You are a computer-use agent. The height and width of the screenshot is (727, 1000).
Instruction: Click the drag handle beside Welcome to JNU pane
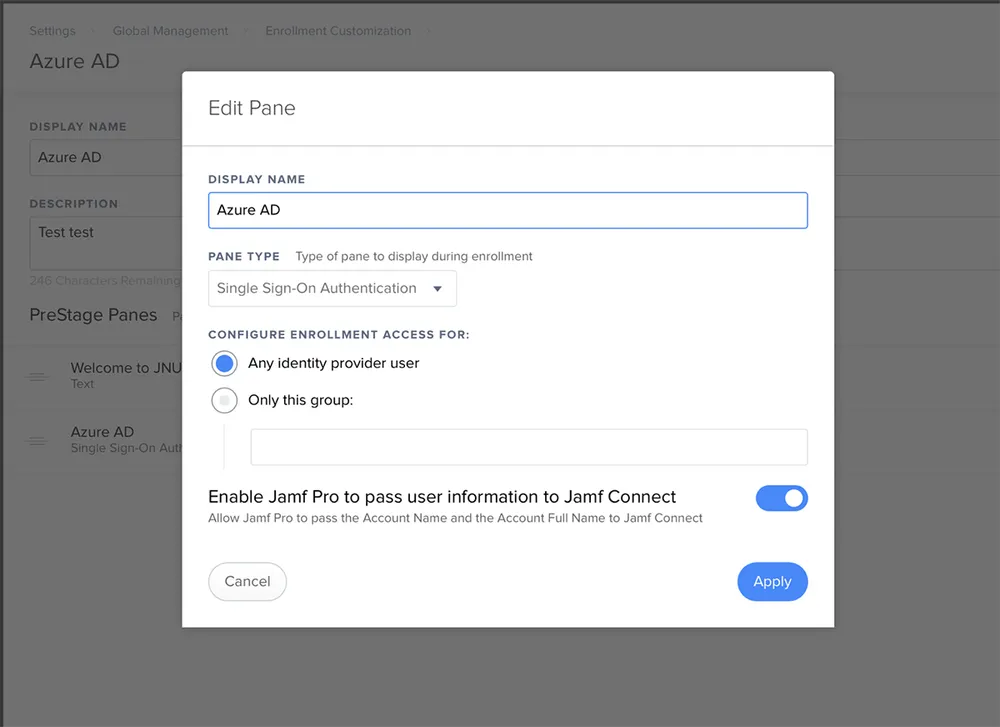point(38,377)
